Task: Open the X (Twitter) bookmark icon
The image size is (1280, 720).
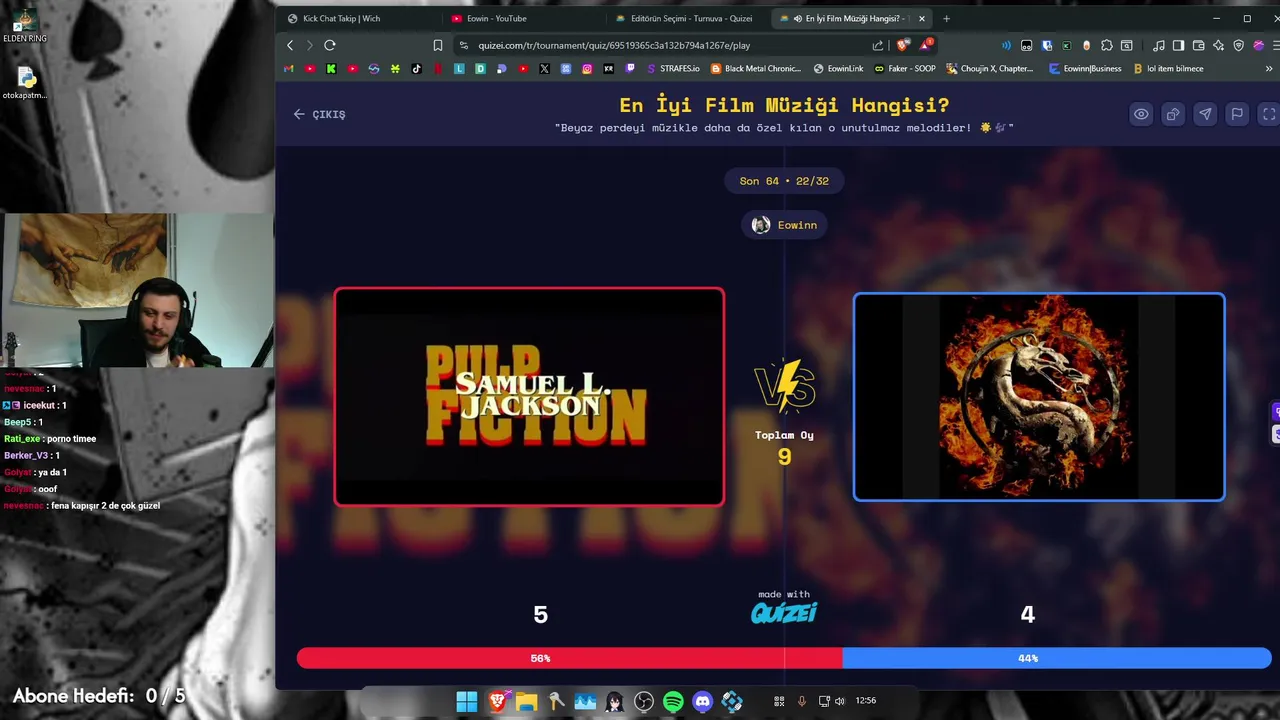Action: point(544,69)
